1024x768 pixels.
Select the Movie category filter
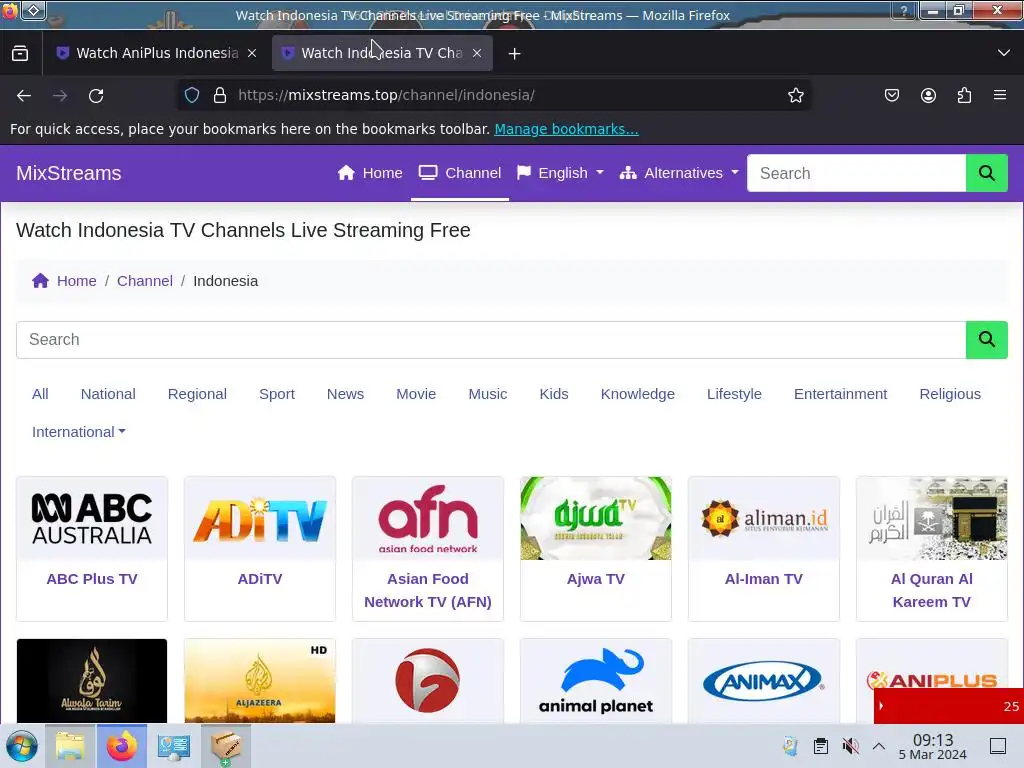click(x=416, y=394)
